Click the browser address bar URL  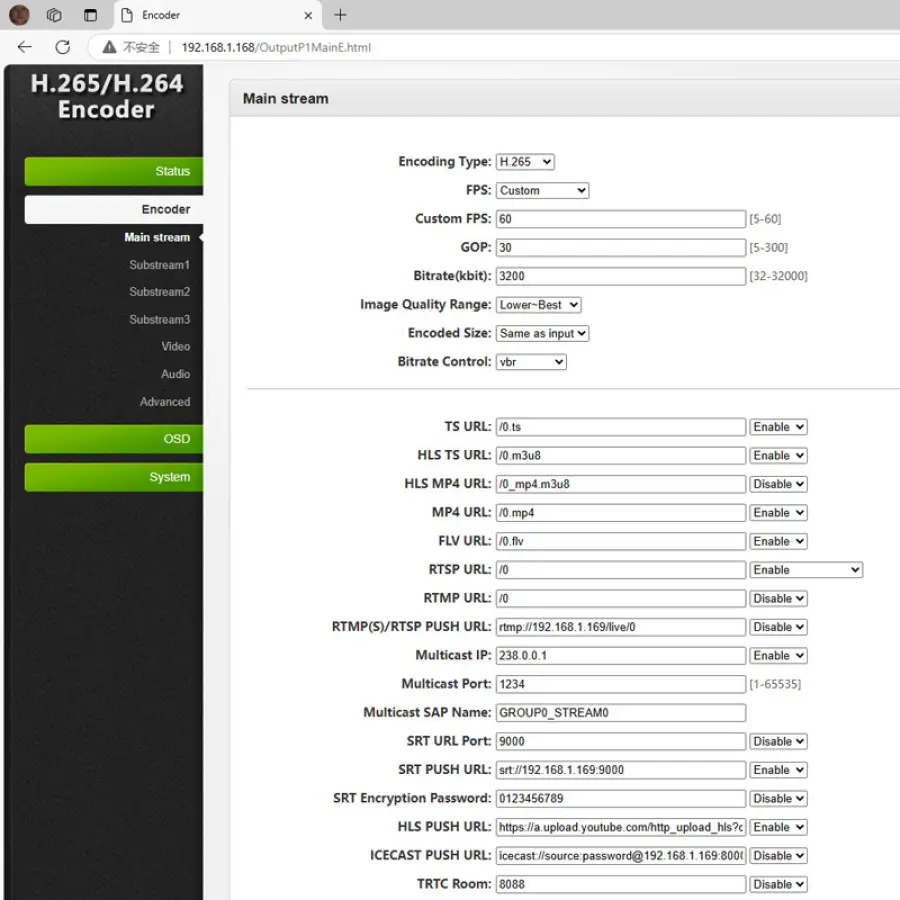[276, 47]
